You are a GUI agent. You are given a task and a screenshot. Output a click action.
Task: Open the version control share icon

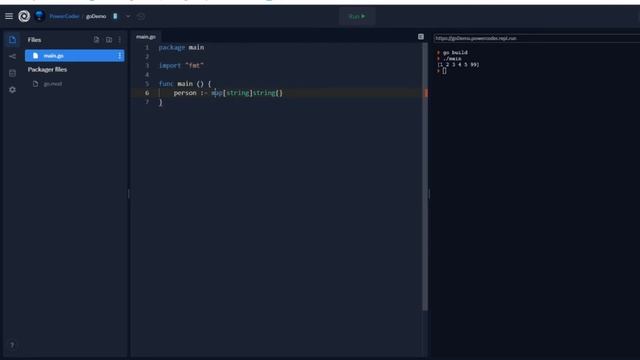point(12,56)
